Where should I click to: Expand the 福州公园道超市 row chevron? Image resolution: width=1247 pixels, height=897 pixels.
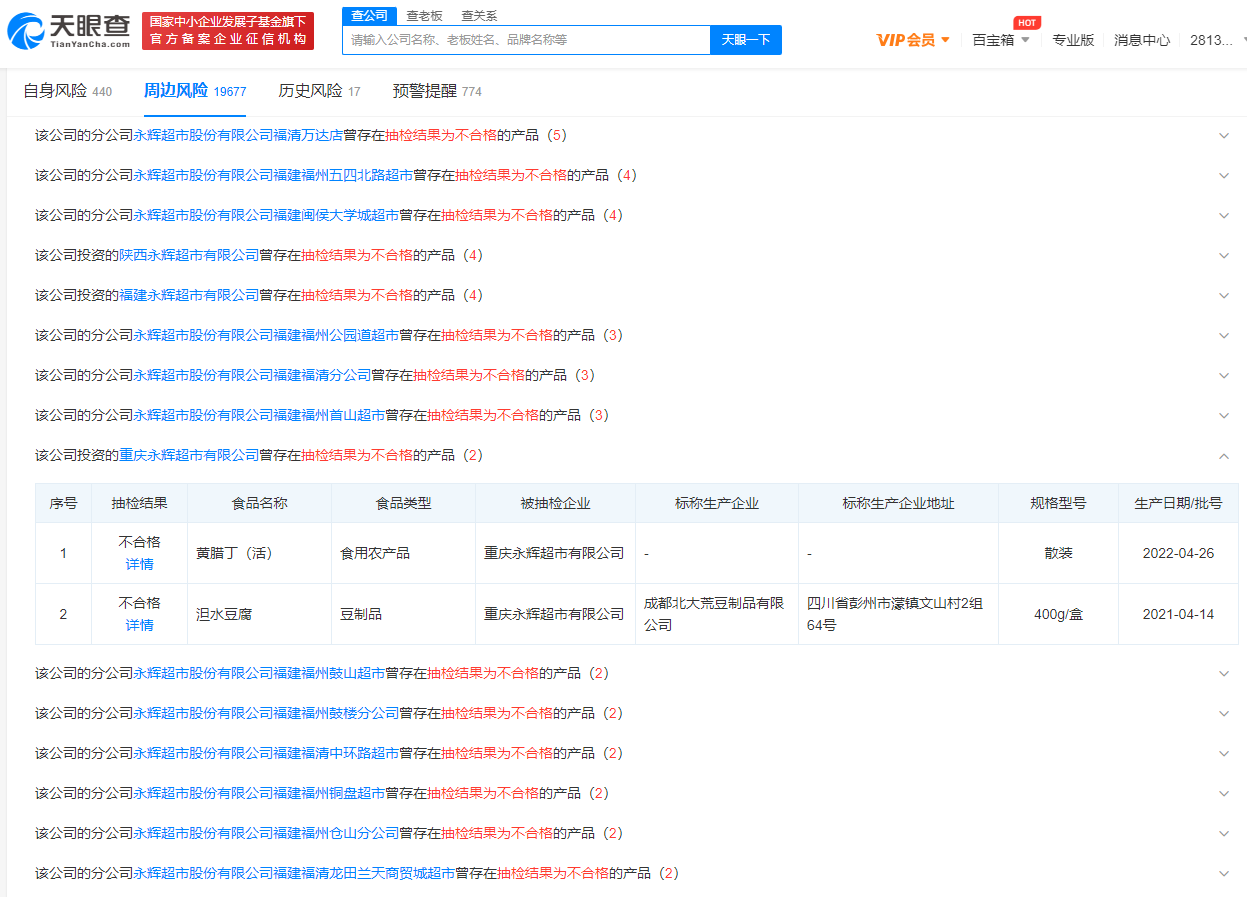1224,335
